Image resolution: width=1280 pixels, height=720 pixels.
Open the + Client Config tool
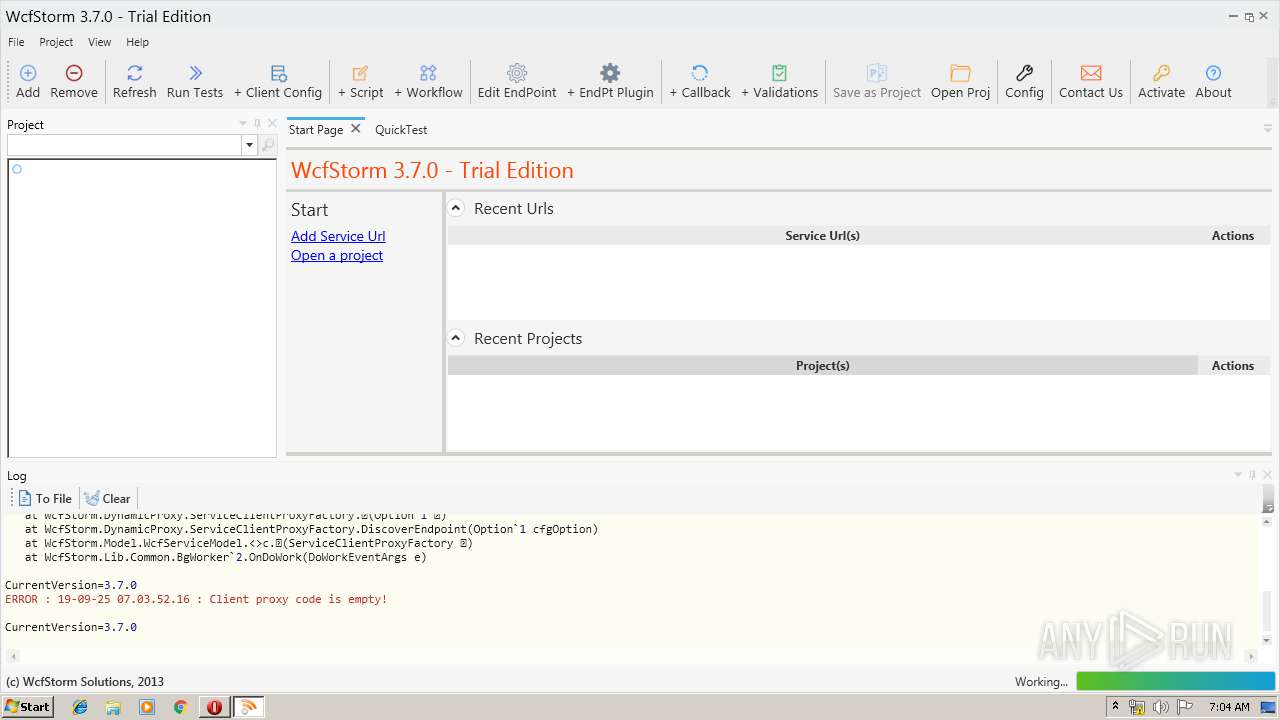278,81
